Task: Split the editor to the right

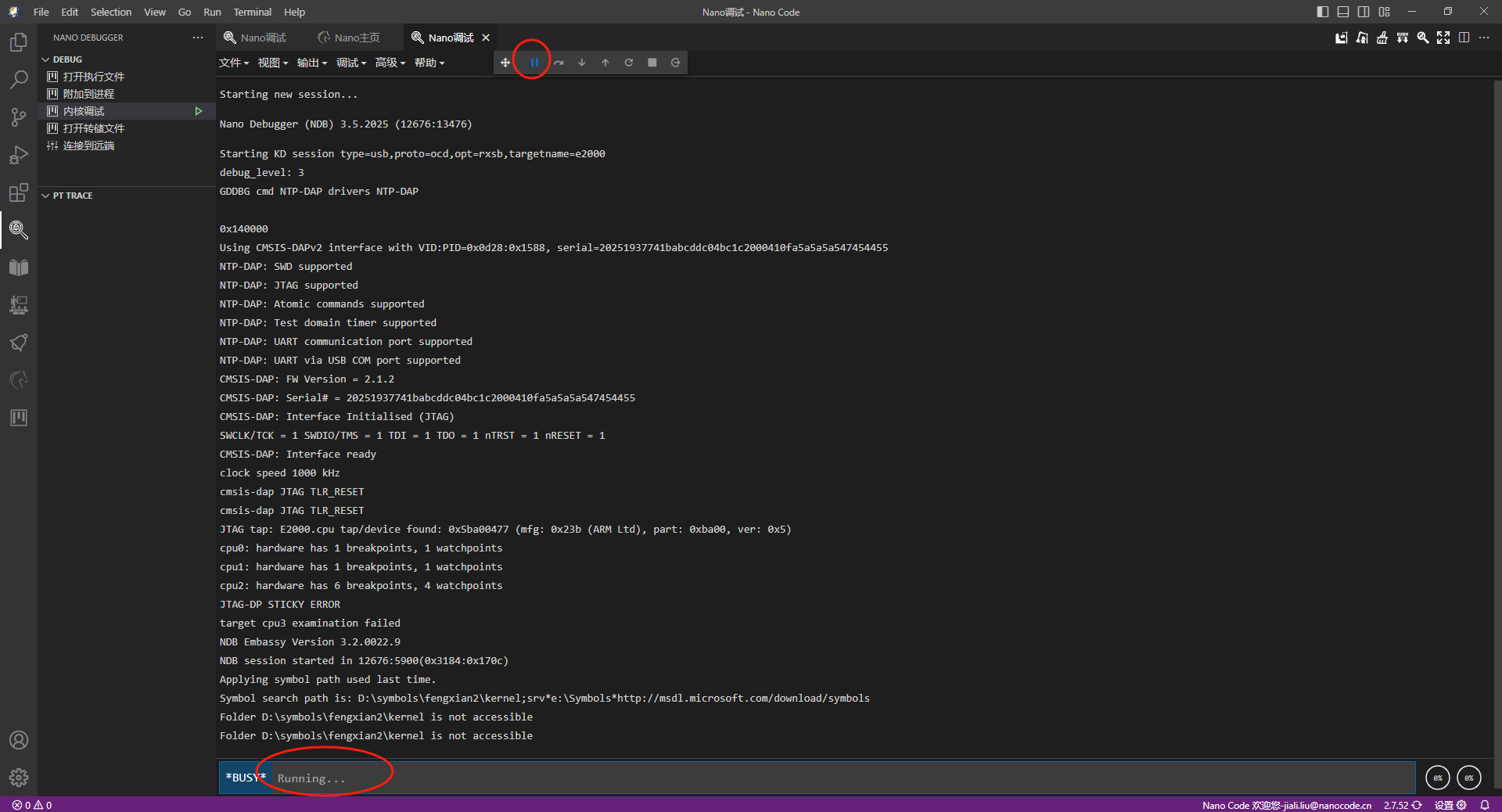Action: (1464, 38)
